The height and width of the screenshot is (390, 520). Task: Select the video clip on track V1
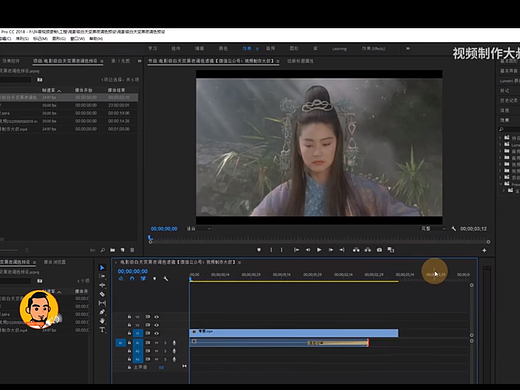[x=294, y=333]
